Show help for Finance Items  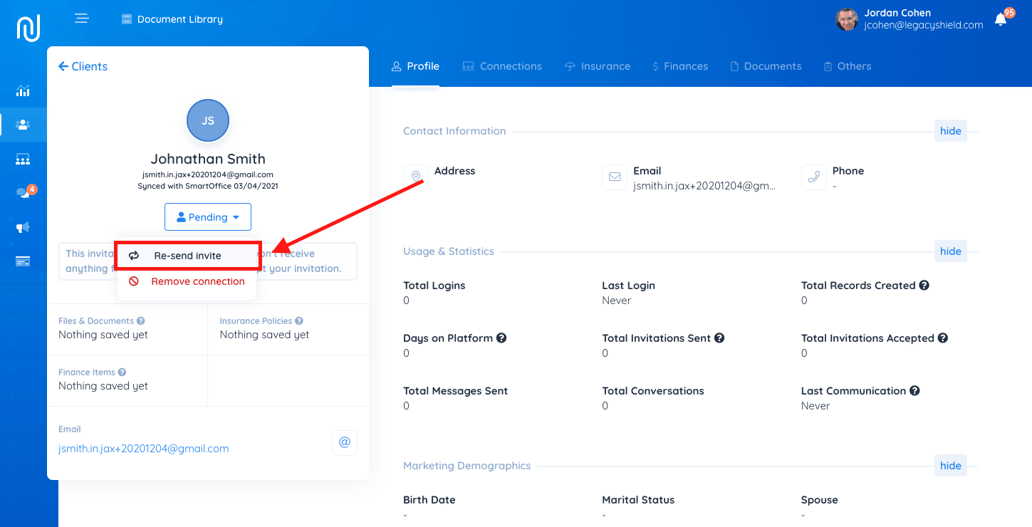pyautogui.click(x=122, y=372)
